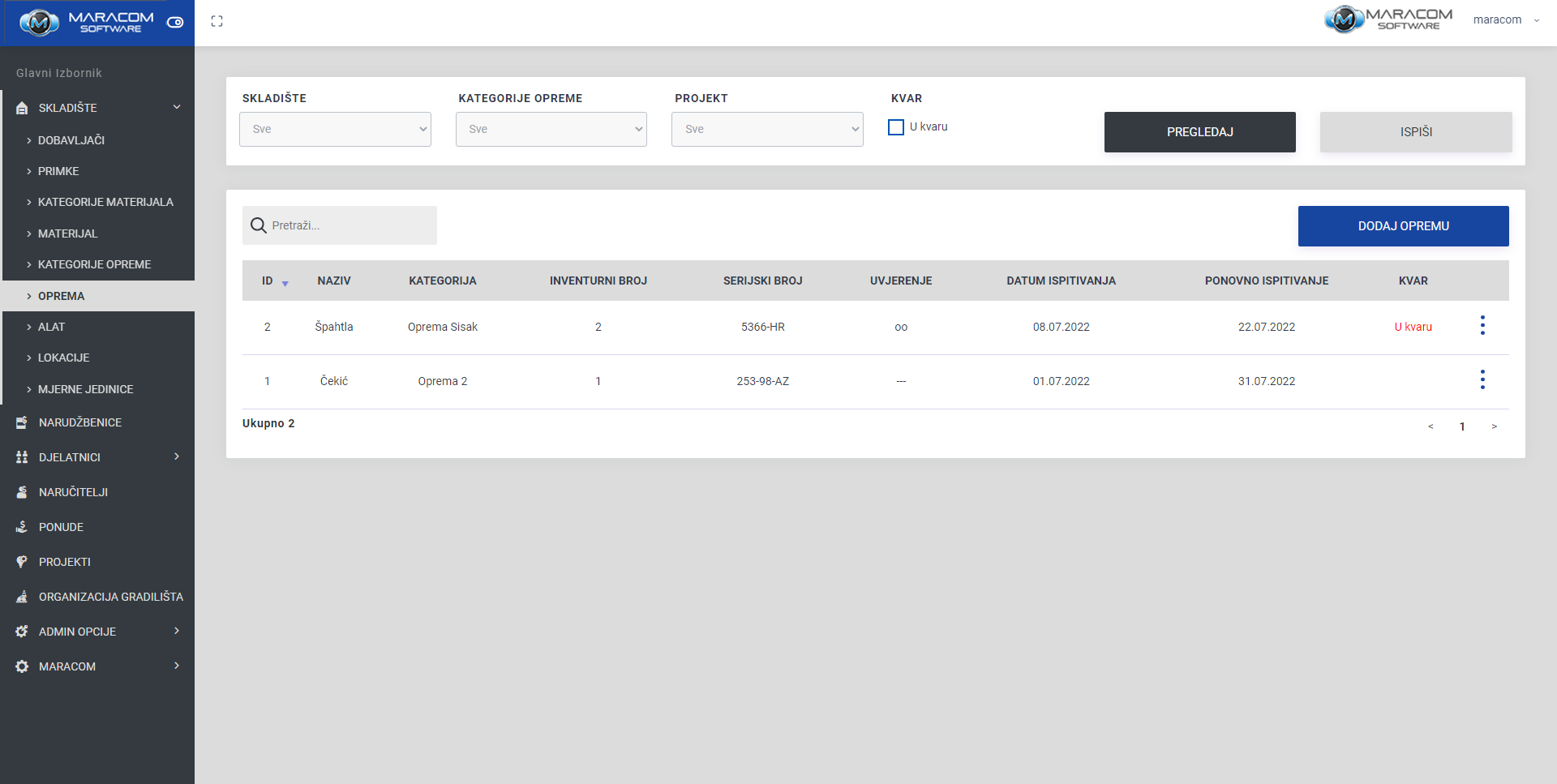Click the Dodaj opremu button
Image resolution: width=1557 pixels, height=784 pixels.
1403,226
